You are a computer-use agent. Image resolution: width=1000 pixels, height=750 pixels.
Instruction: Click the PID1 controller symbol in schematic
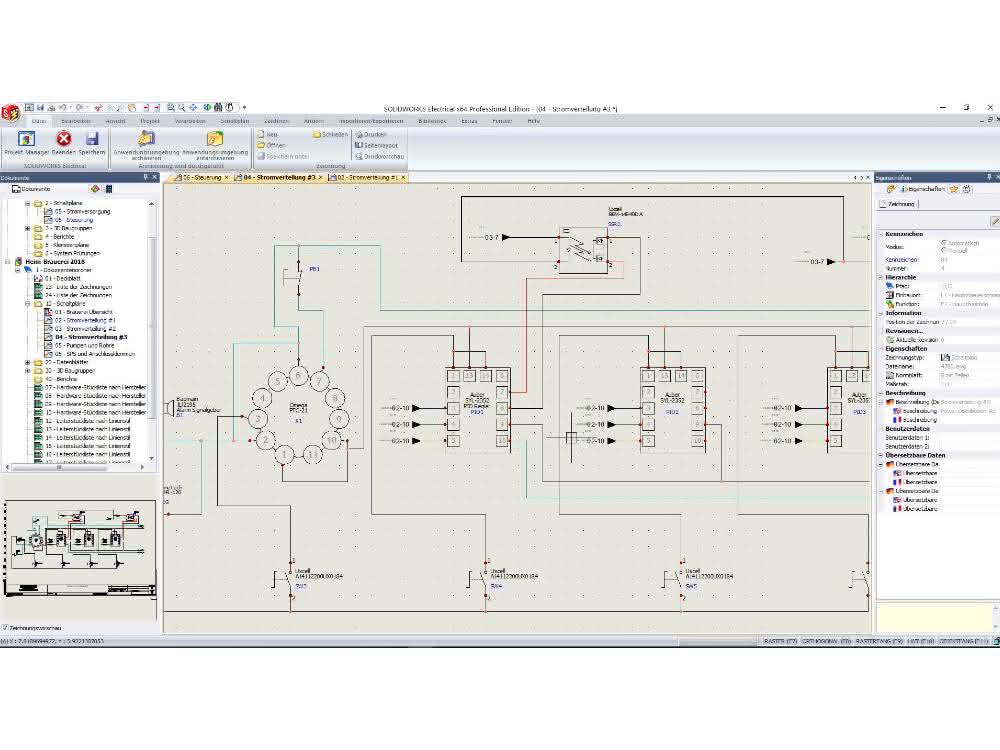coord(477,407)
